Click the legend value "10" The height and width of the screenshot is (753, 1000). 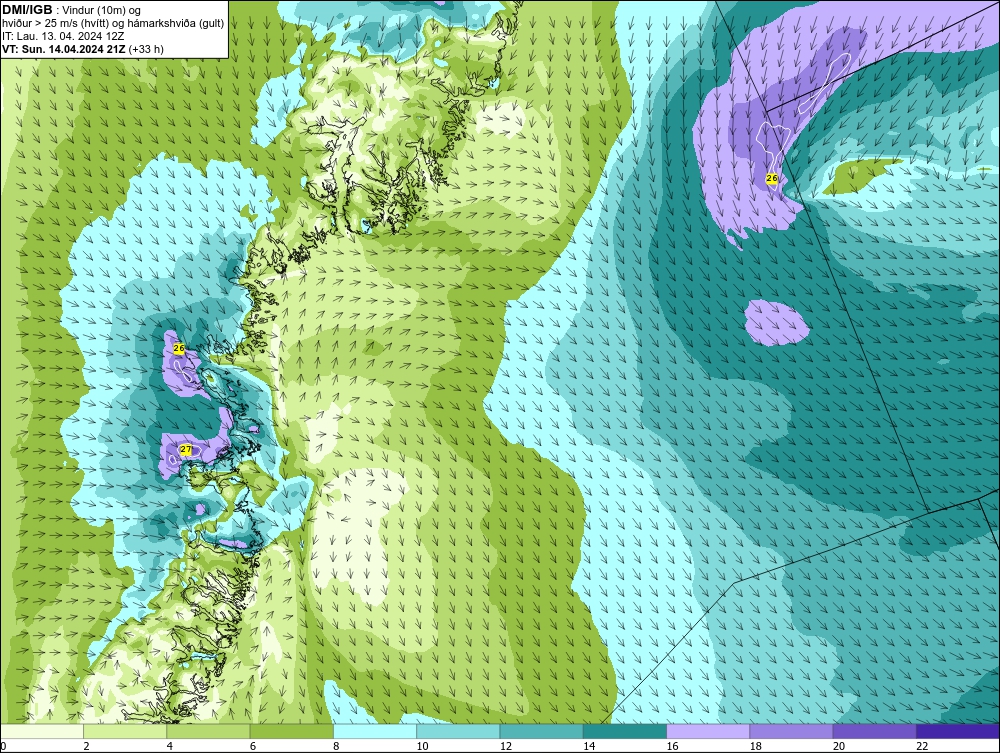(422, 747)
